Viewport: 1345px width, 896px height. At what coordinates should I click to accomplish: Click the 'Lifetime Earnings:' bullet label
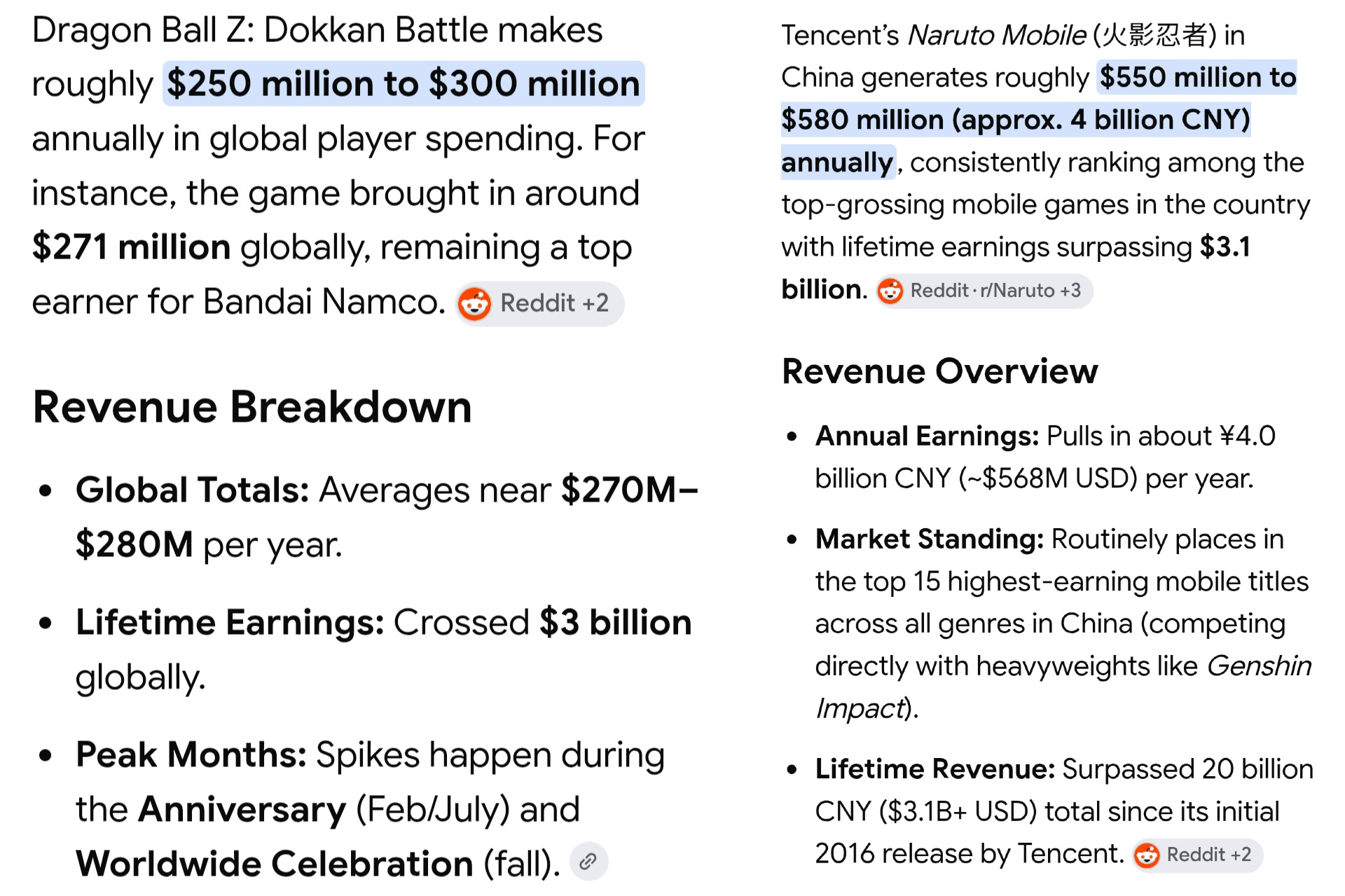click(x=230, y=622)
